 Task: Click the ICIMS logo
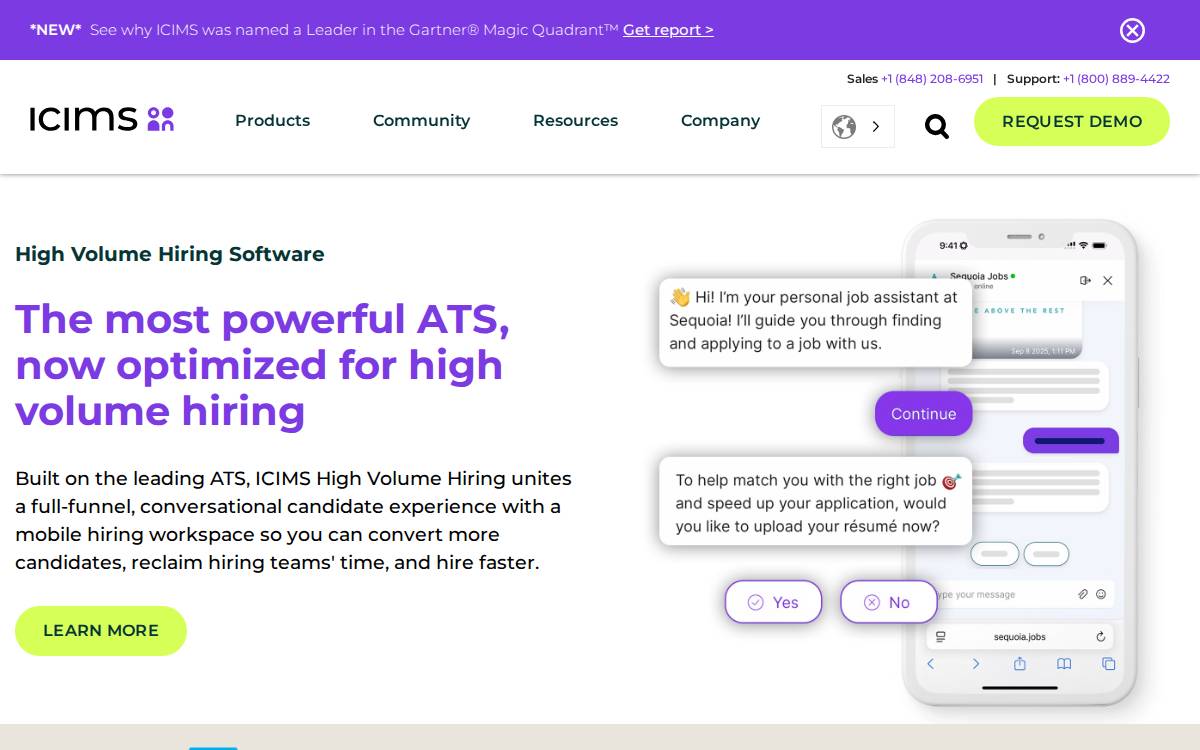102,120
